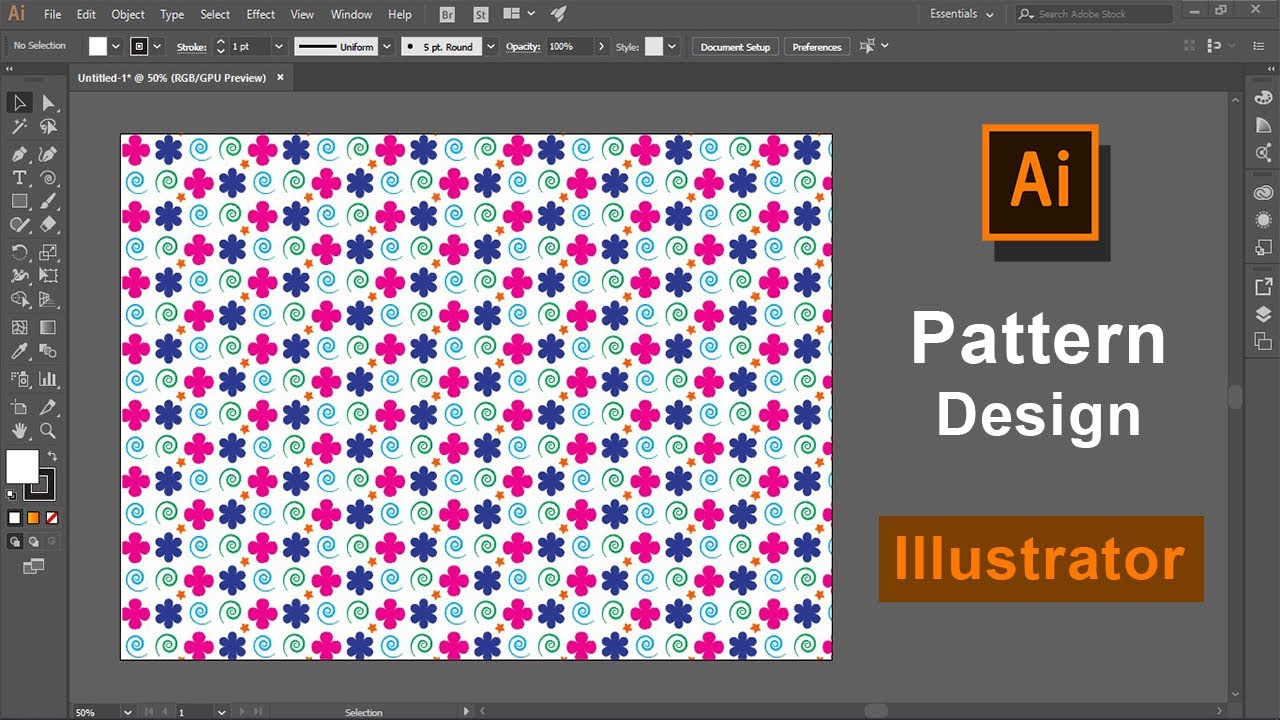Select the Artboard tool
Viewport: 1280px width, 720px height.
pyautogui.click(x=19, y=407)
